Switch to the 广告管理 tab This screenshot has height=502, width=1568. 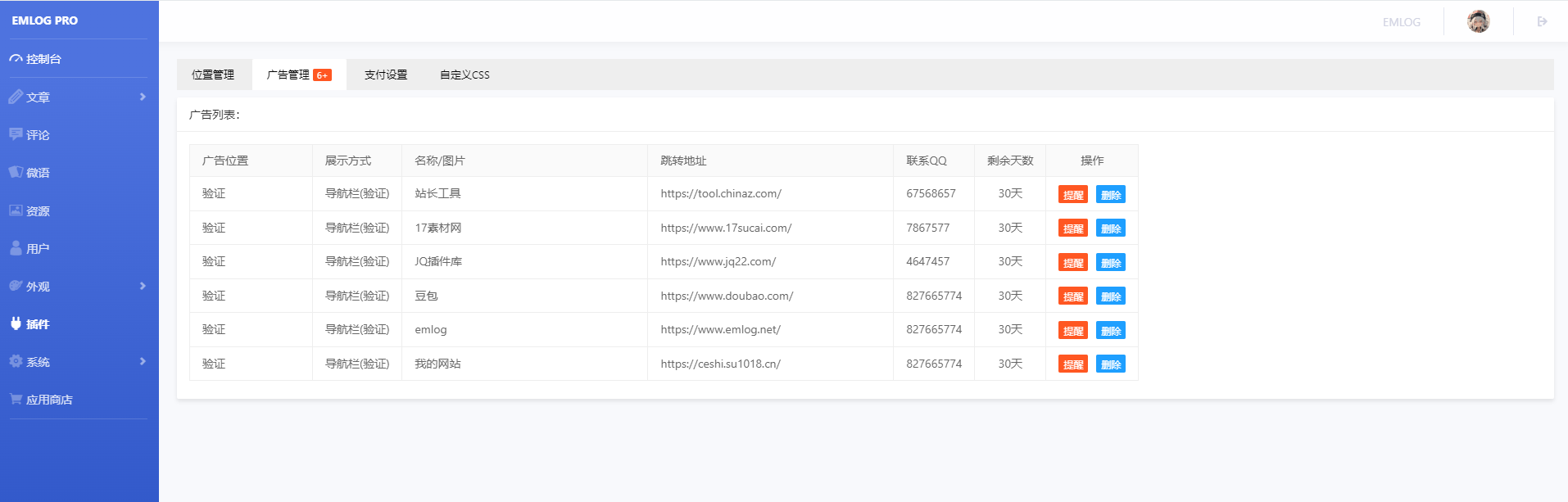(x=299, y=75)
